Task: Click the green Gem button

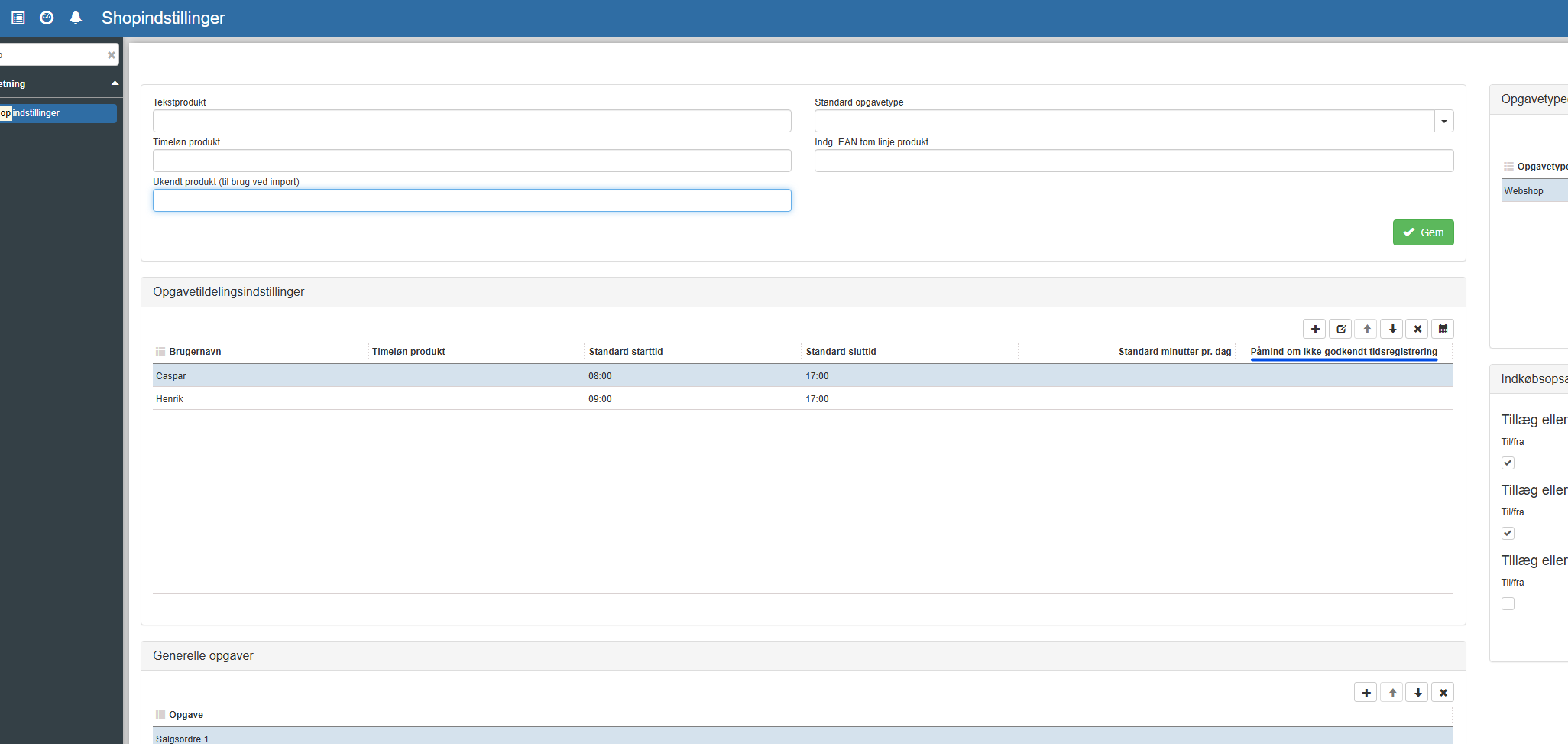Action: 1423,232
